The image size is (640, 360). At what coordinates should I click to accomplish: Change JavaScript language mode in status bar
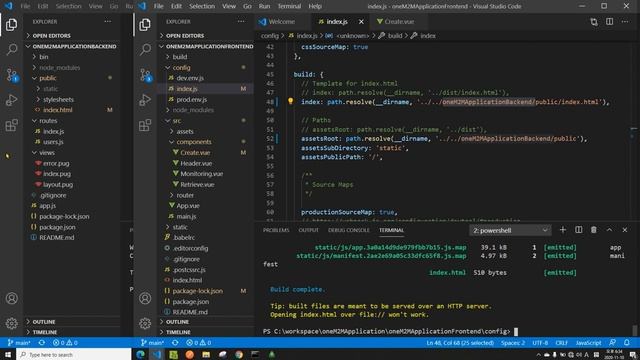588,343
